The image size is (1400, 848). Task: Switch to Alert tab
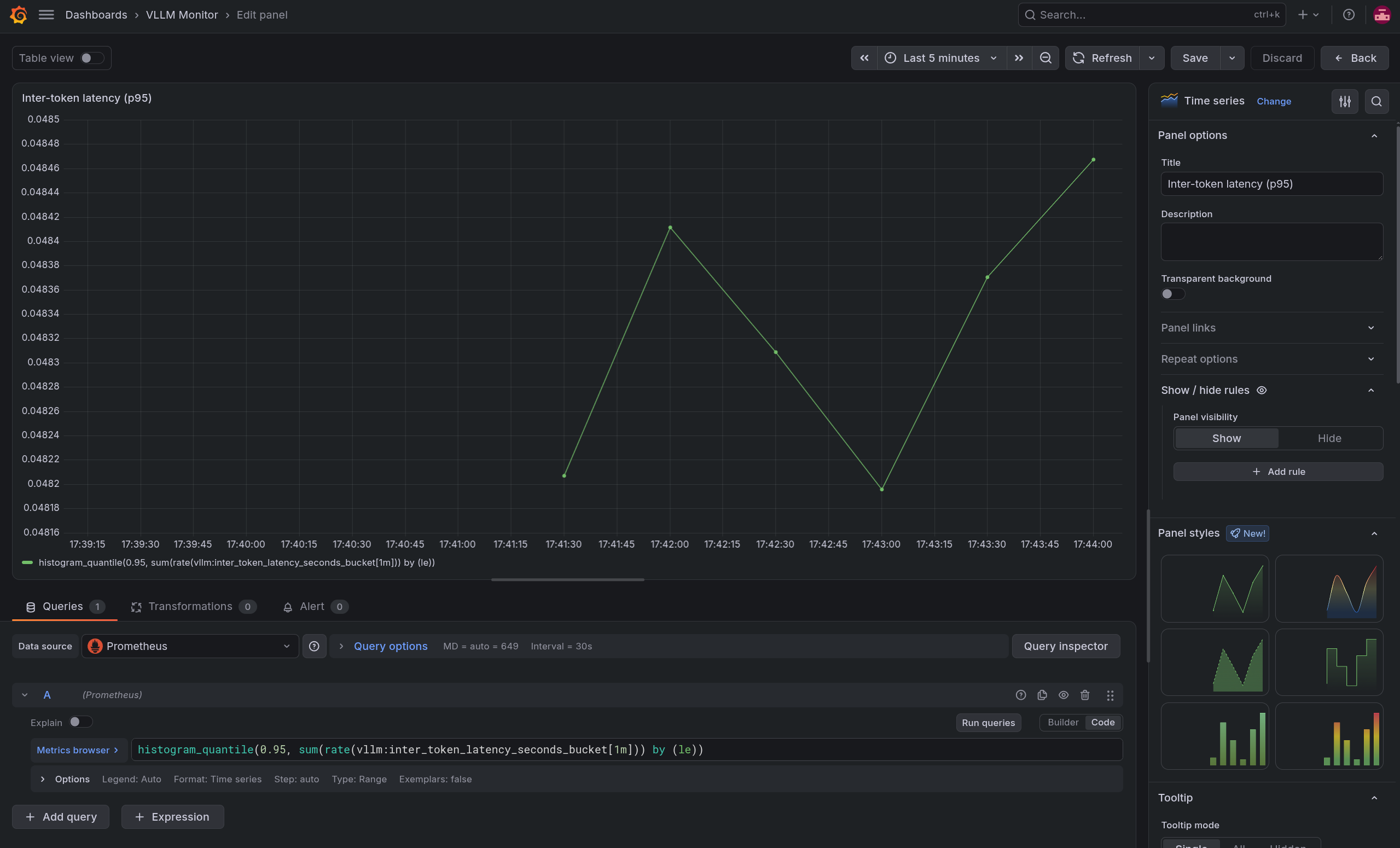tap(315, 606)
